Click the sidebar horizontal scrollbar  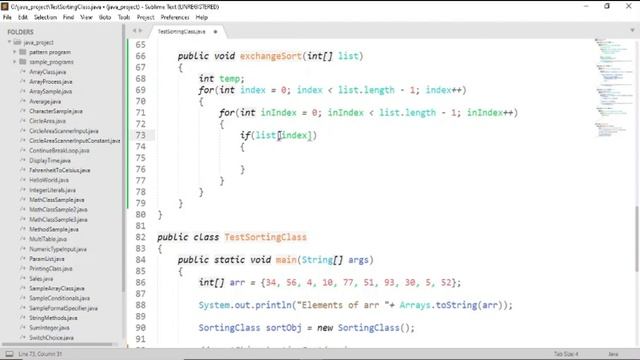point(57,344)
